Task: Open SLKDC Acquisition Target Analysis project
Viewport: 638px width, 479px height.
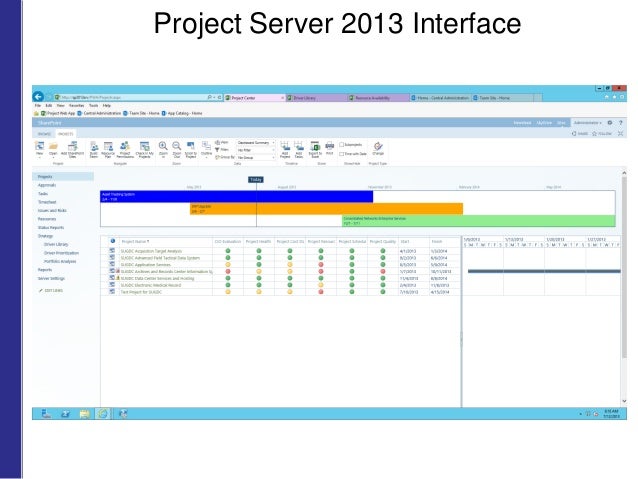Action: pos(151,252)
